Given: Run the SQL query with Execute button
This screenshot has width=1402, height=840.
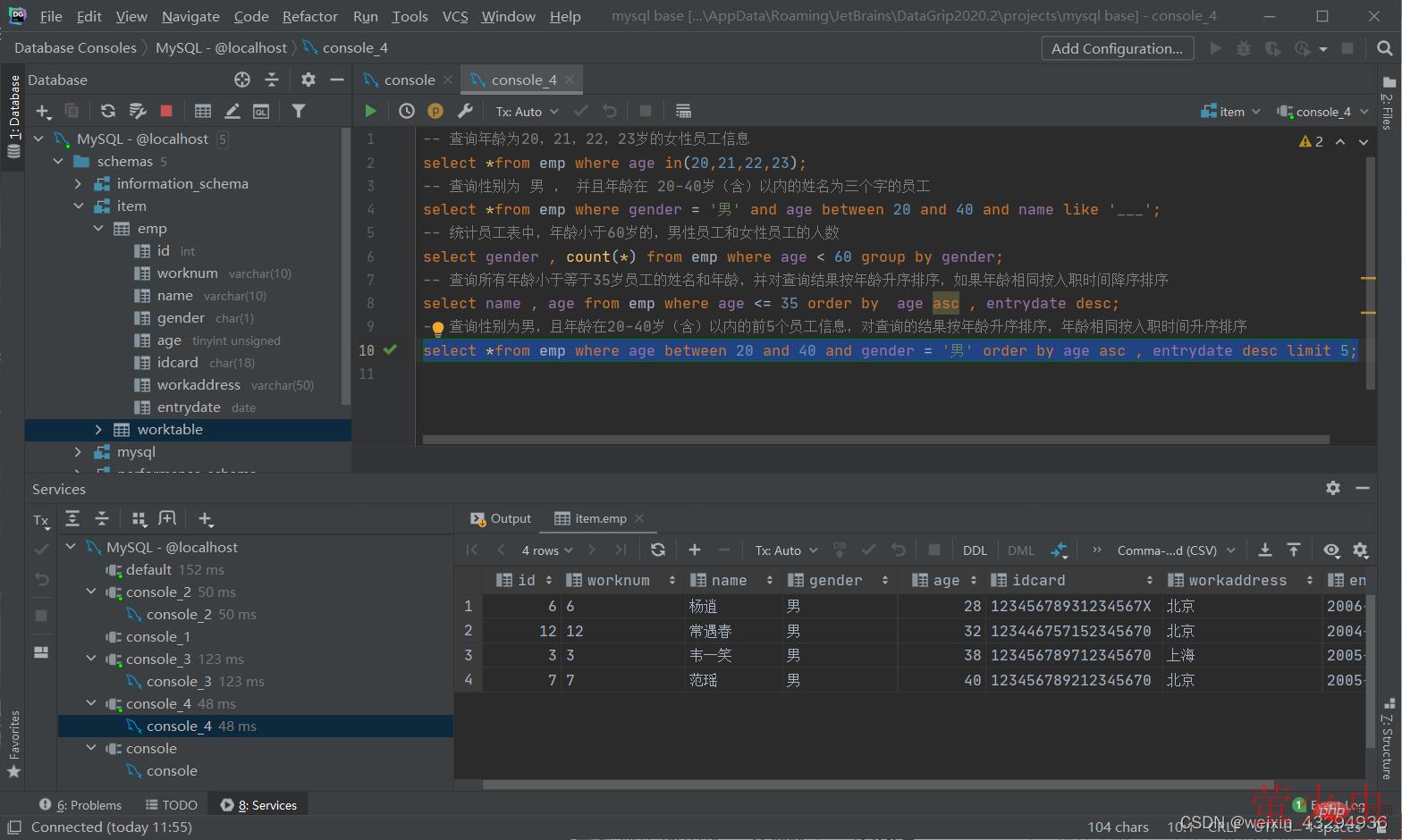Looking at the screenshot, I should click(370, 111).
